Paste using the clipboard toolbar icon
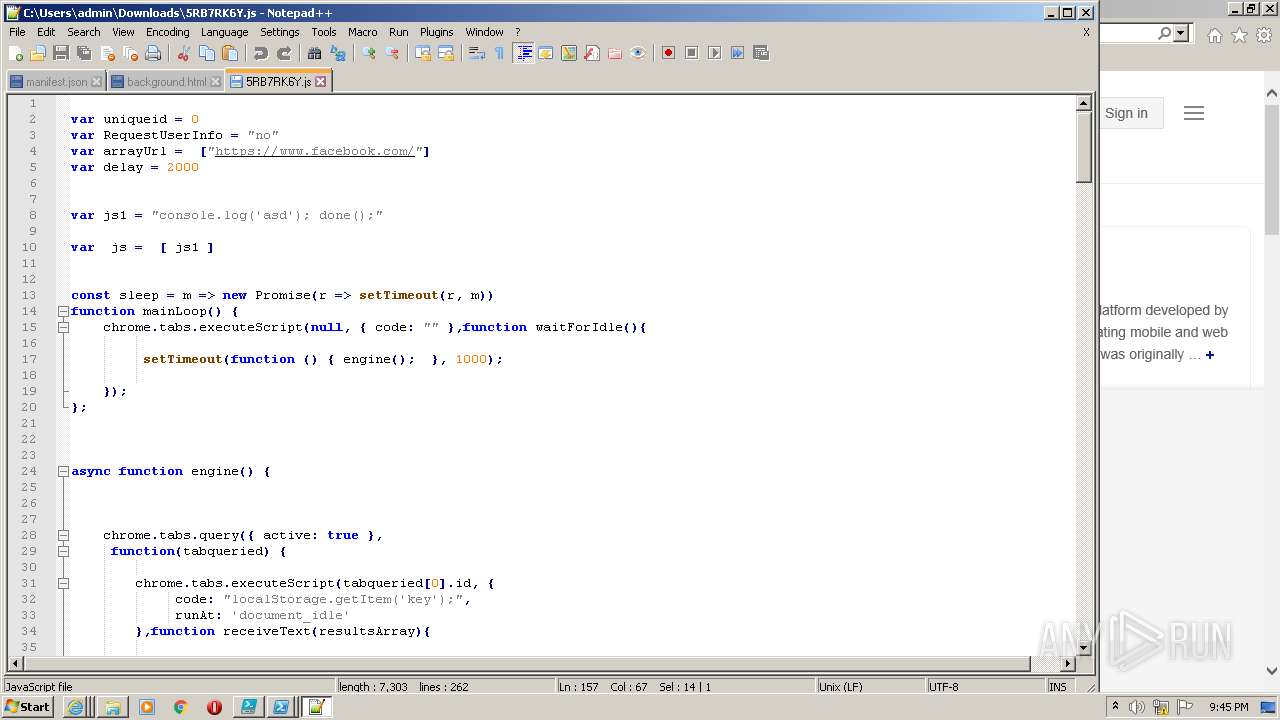Image resolution: width=1280 pixels, height=720 pixels. 230,53
